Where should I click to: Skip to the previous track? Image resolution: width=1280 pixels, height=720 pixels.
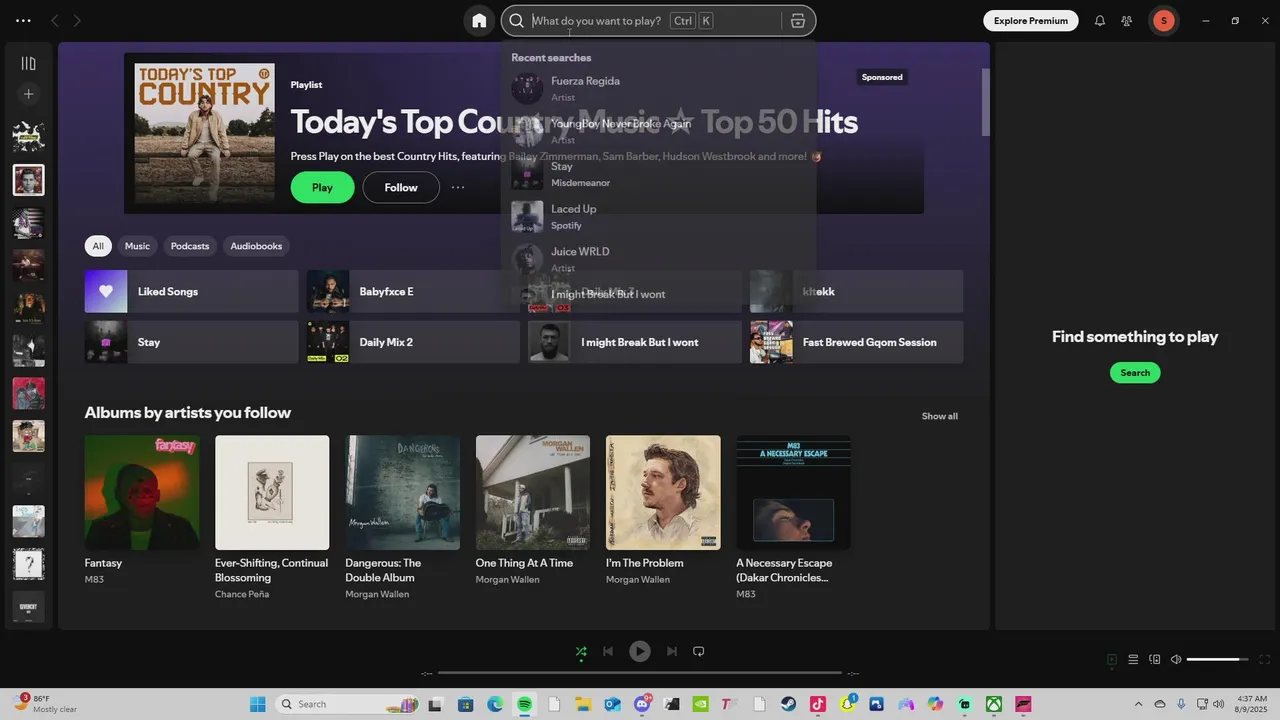coord(608,652)
